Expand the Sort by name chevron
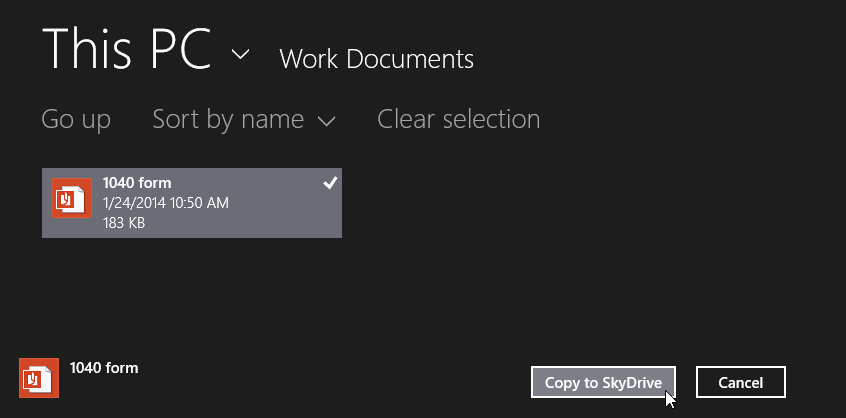This screenshot has width=846, height=418. coord(326,122)
